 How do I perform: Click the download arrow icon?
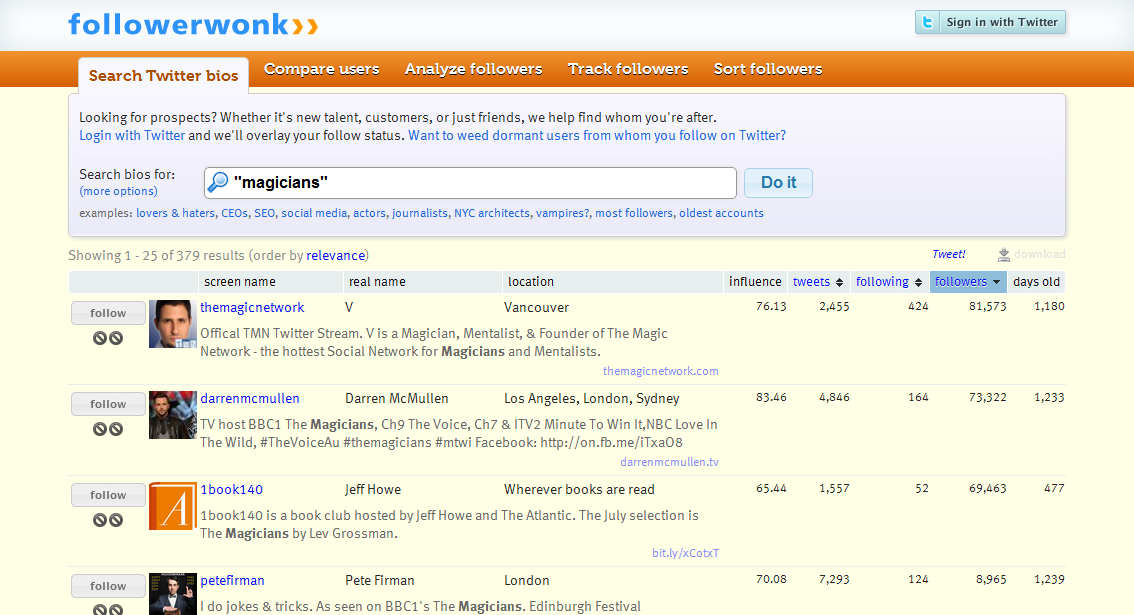coord(1003,255)
